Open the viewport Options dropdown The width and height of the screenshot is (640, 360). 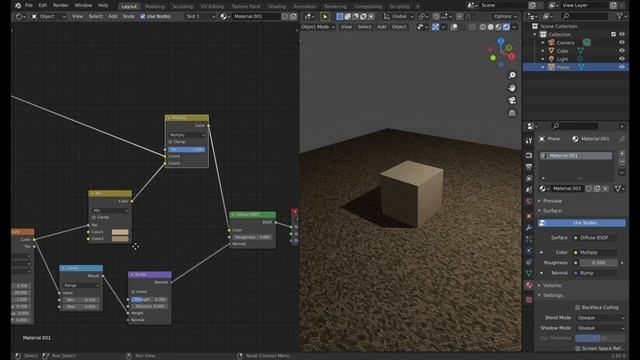[x=505, y=17]
